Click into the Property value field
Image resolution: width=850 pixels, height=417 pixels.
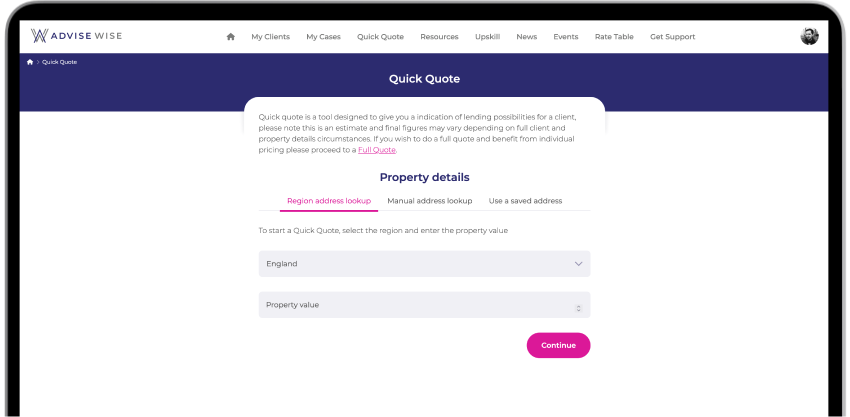tap(424, 305)
